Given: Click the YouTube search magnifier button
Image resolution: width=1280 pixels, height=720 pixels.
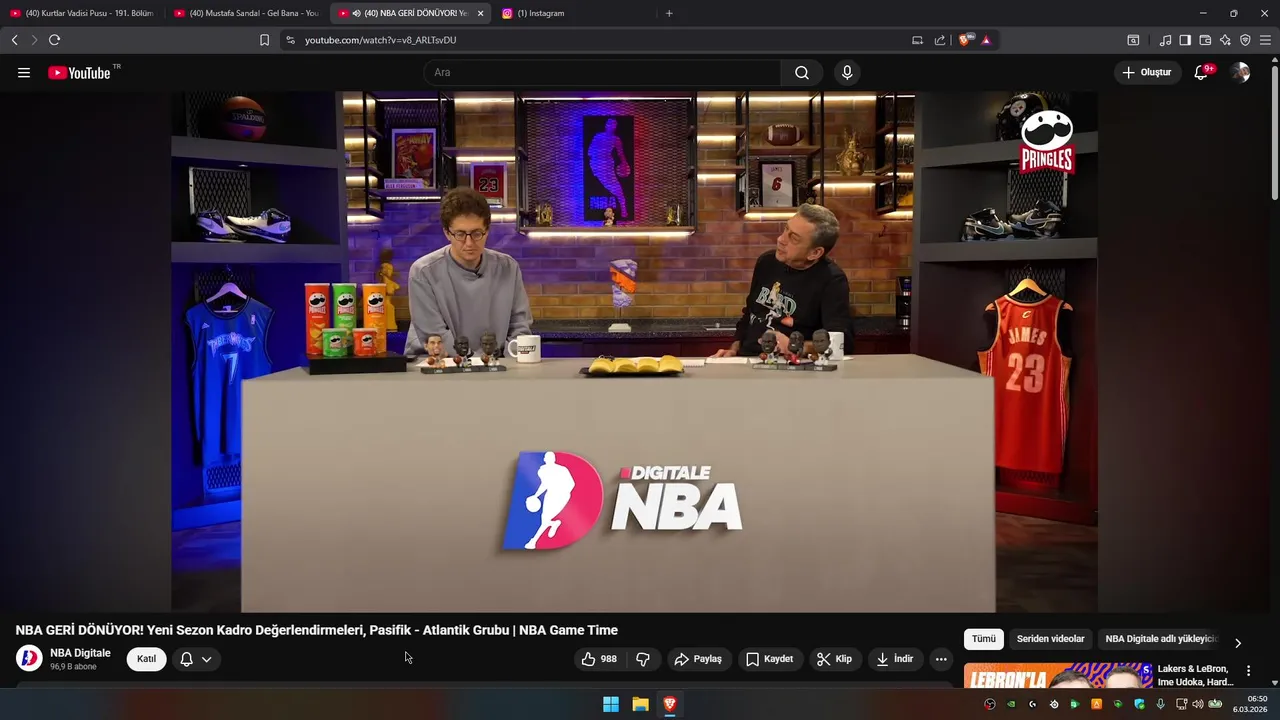Looking at the screenshot, I should pos(802,73).
